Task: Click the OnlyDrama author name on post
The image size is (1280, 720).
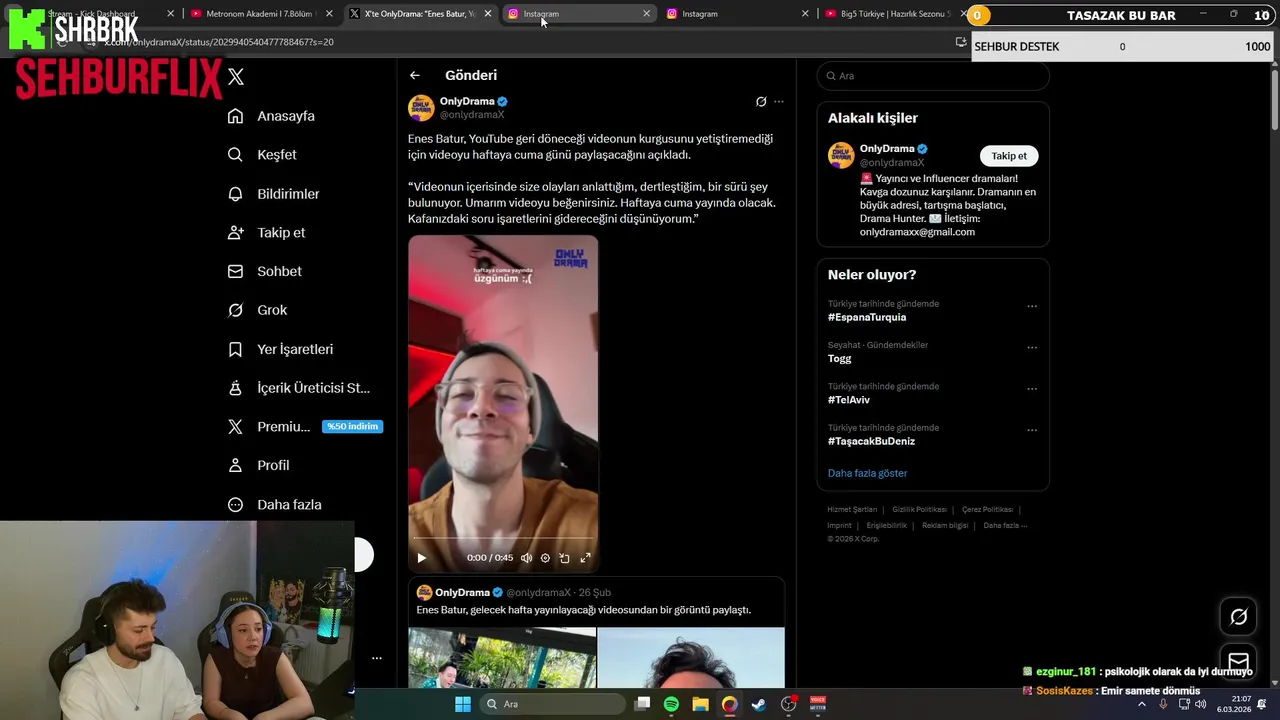Action: 467,101
